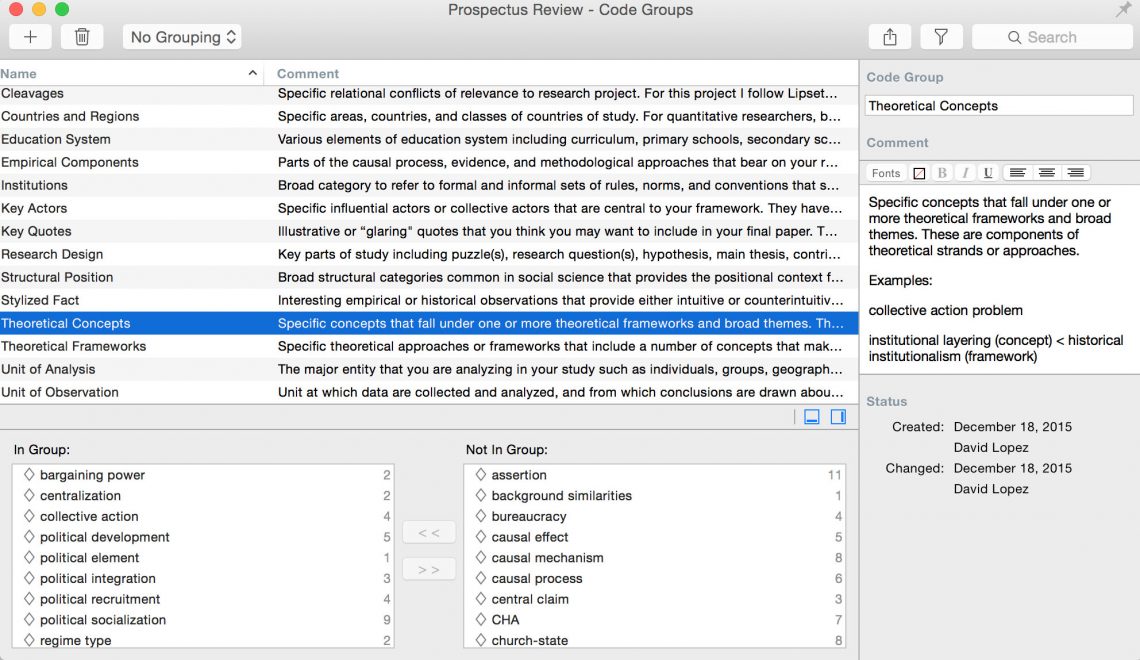The width and height of the screenshot is (1140, 660).
Task: Move code into group with << button
Action: click(x=428, y=533)
